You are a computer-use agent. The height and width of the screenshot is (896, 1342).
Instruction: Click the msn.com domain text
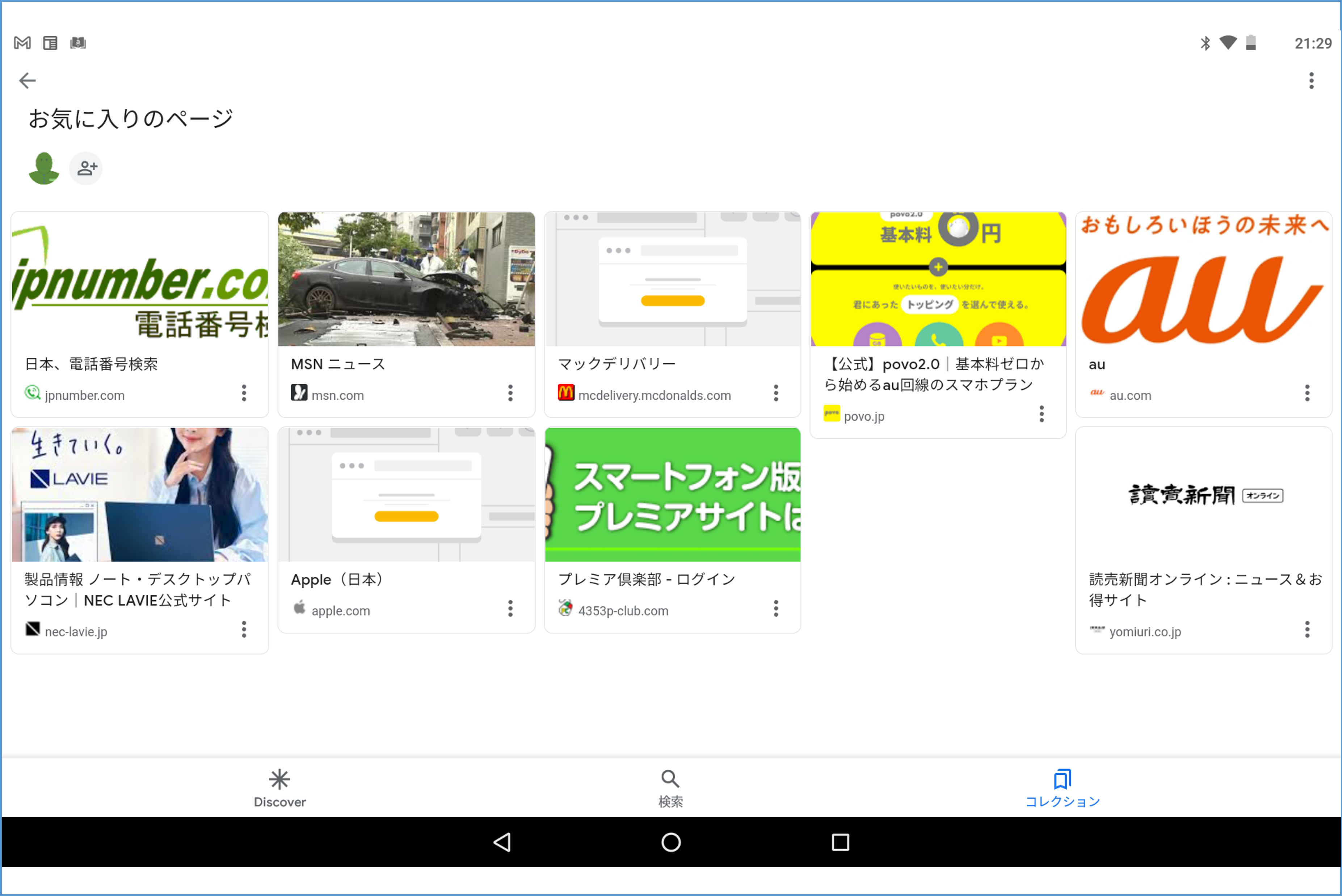click(338, 395)
